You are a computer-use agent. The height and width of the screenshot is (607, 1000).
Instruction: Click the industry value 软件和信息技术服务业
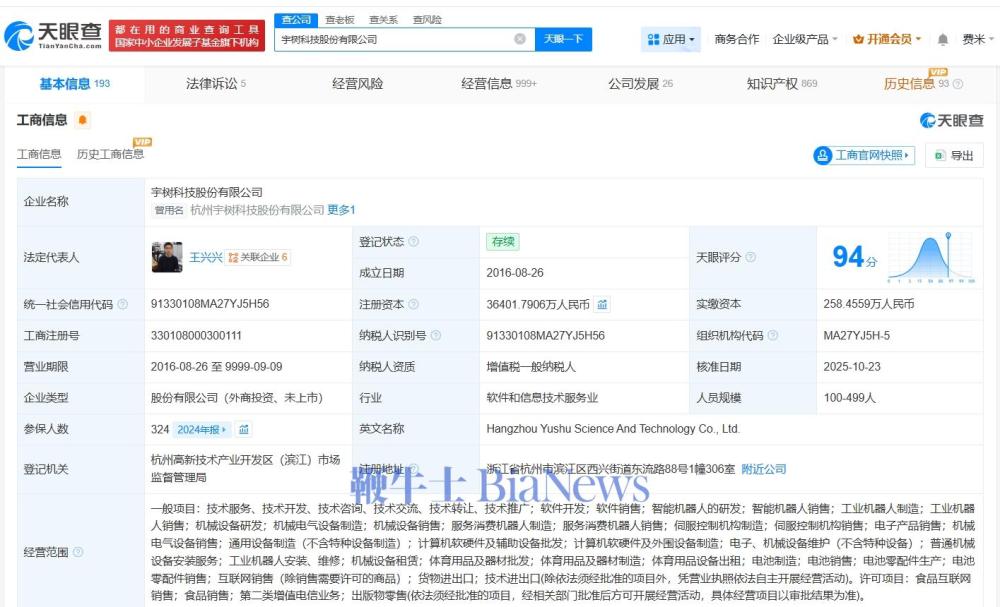pos(542,398)
